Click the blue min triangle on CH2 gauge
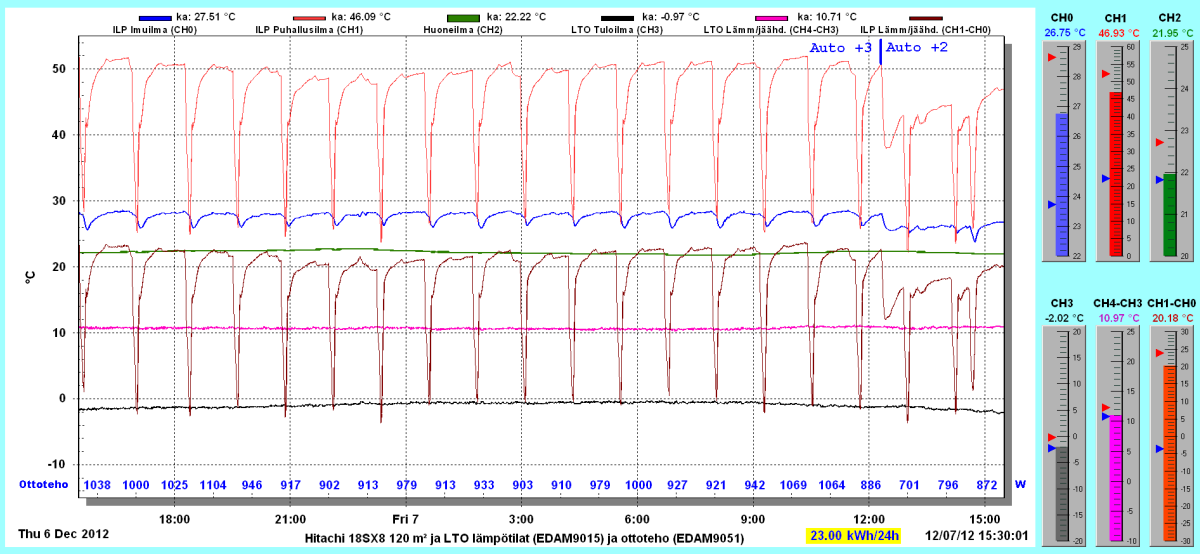This screenshot has height=554, width=1200. click(1158, 180)
